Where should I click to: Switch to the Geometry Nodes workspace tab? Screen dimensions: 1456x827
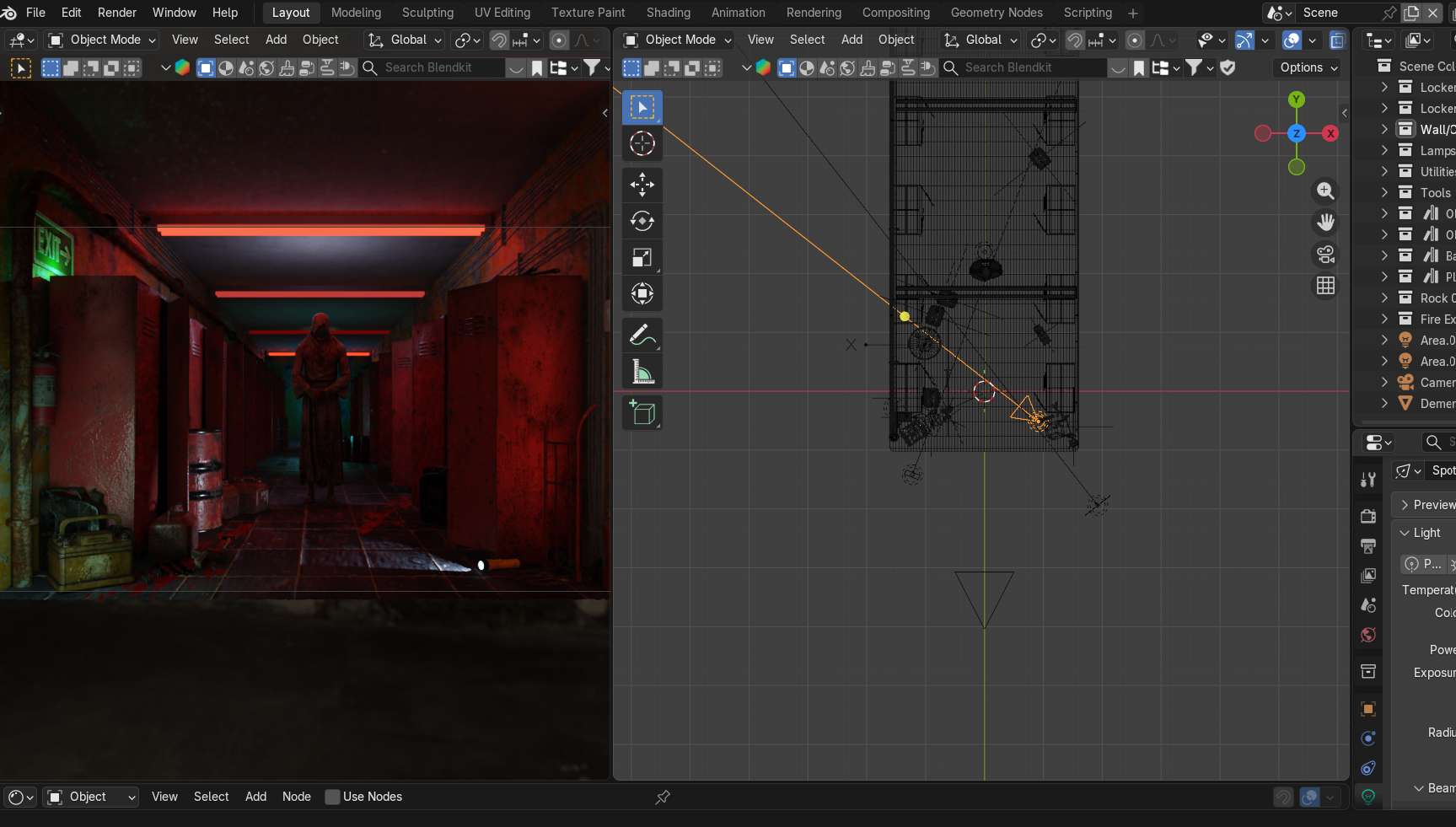coord(997,13)
